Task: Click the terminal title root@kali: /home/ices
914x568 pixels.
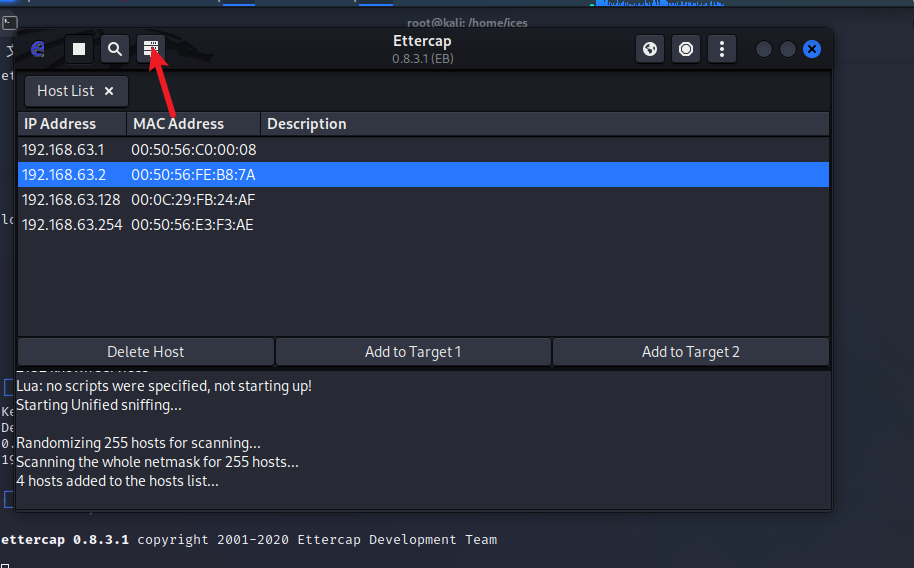Action: pos(467,23)
